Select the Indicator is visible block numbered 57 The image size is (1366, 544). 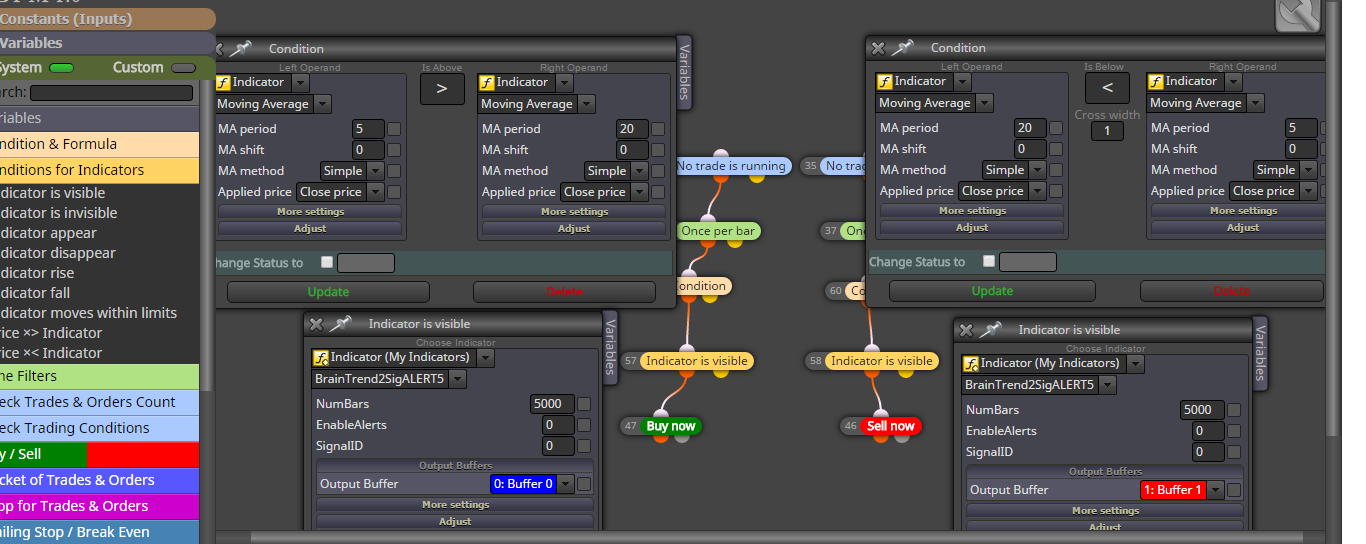pyautogui.click(x=696, y=361)
